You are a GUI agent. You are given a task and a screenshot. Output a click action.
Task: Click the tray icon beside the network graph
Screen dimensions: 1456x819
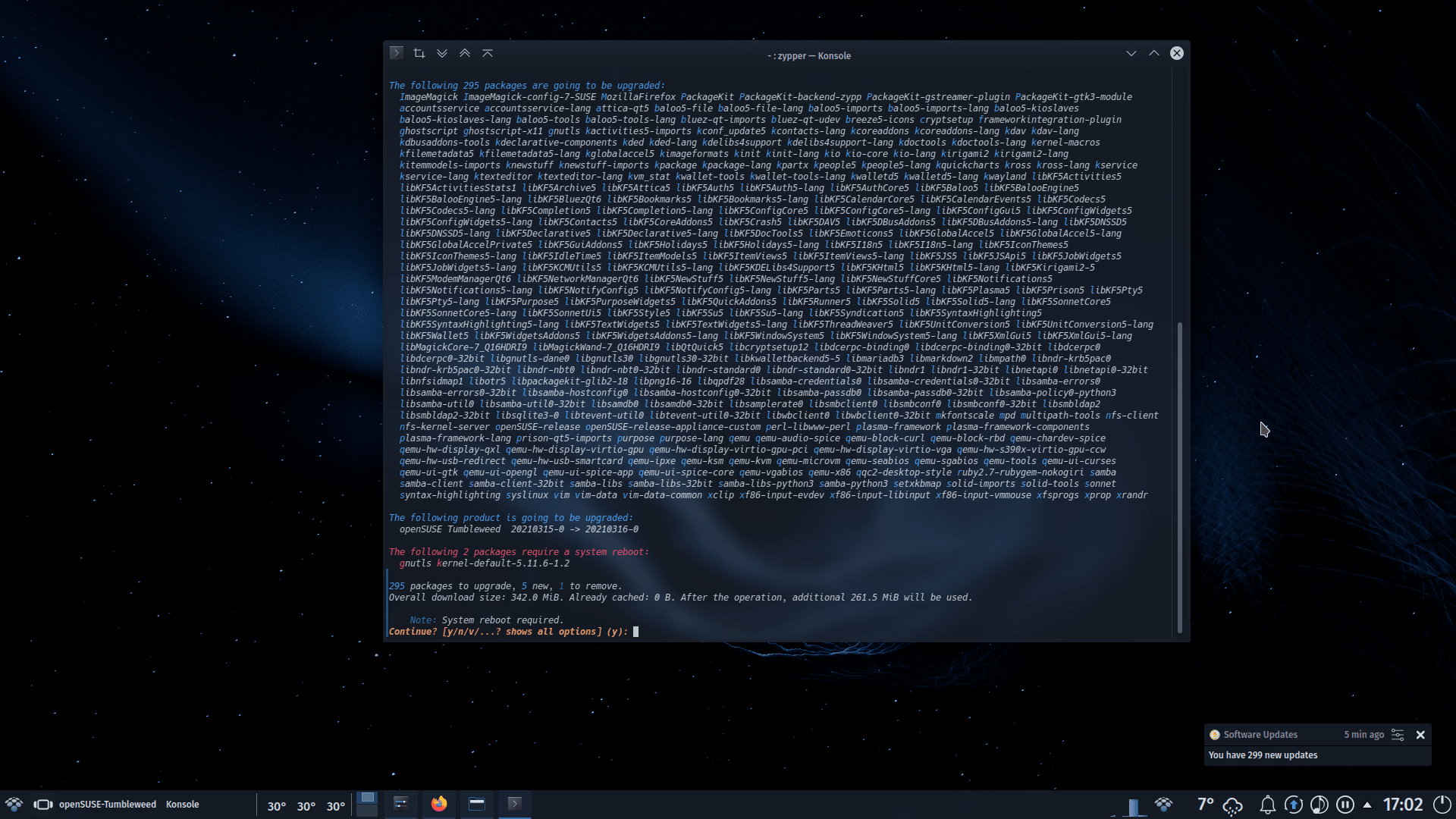(1164, 805)
